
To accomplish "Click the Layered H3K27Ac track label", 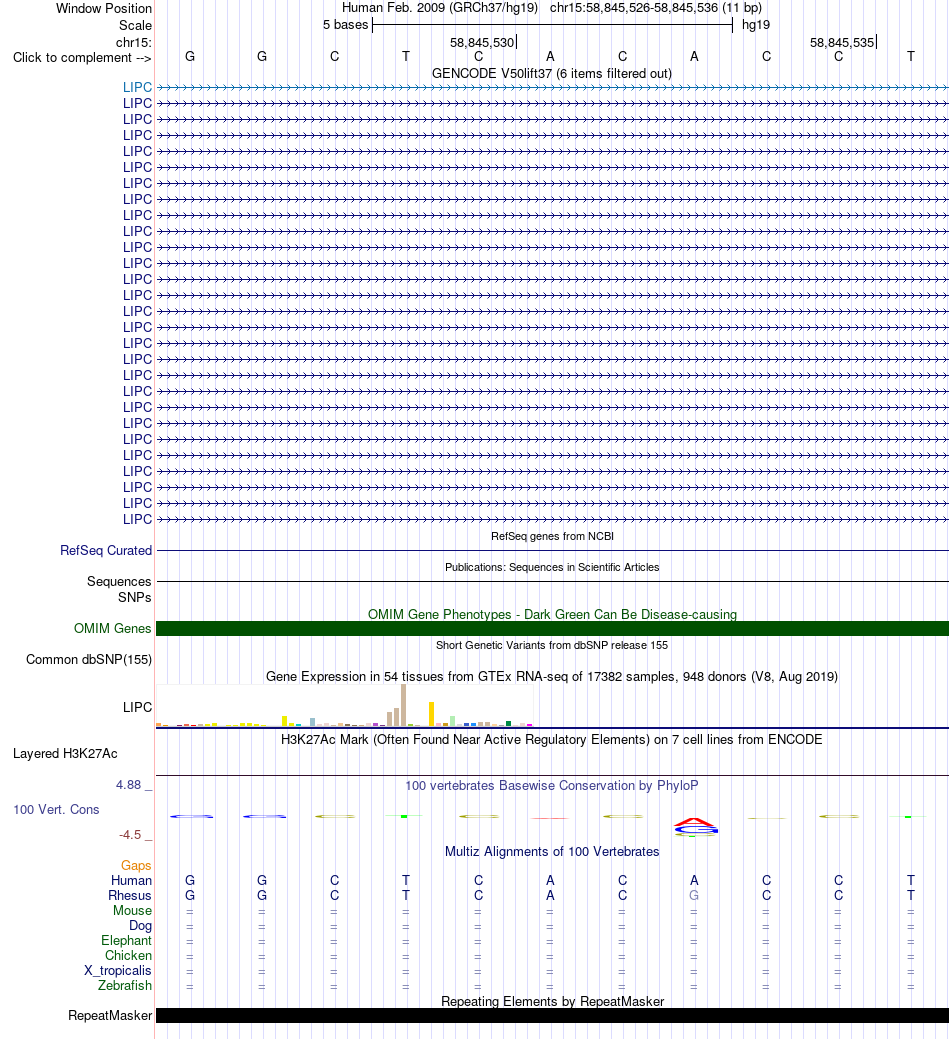I will click(65, 753).
